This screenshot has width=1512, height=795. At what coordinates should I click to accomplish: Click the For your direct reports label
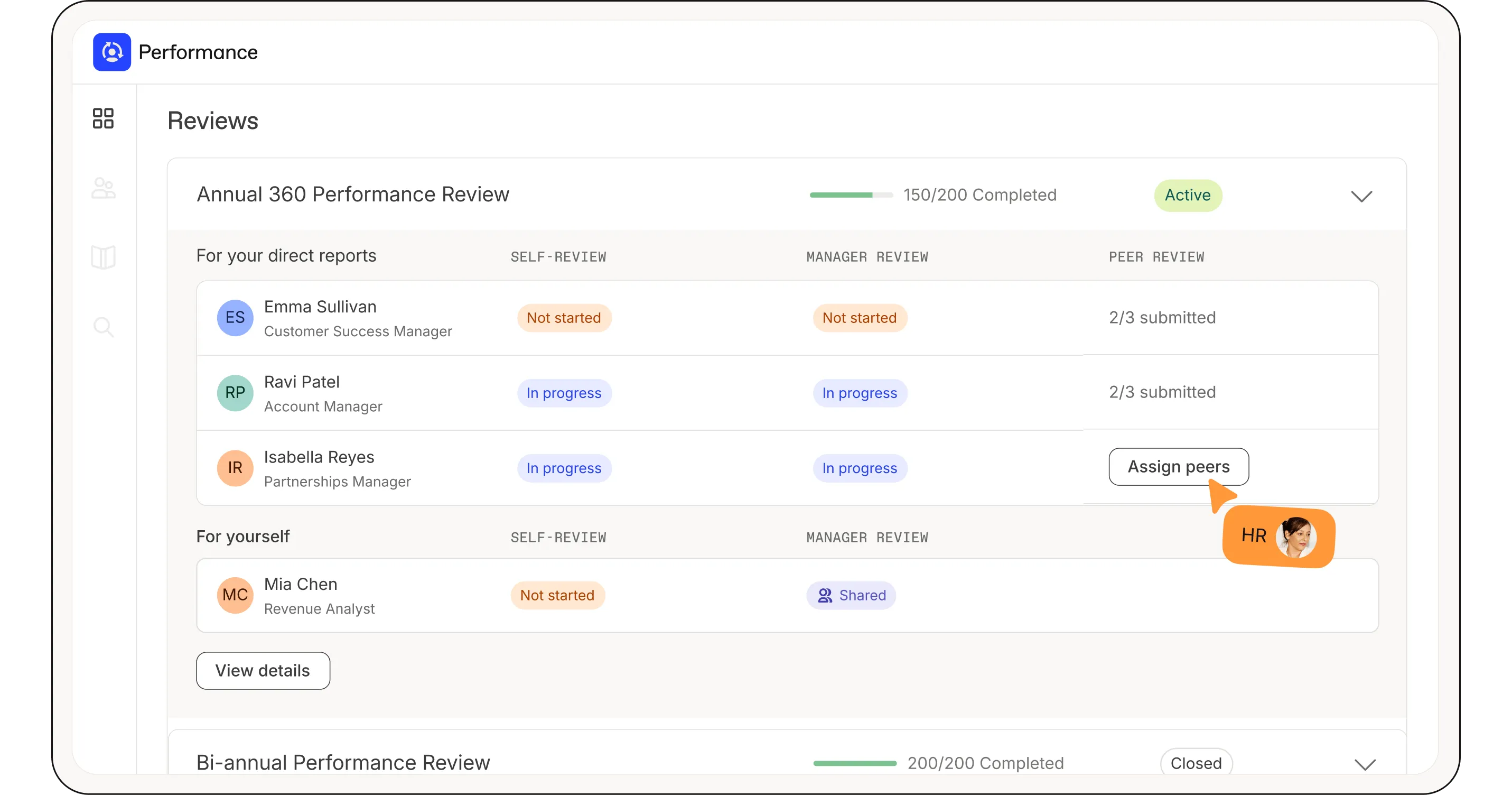(x=286, y=255)
